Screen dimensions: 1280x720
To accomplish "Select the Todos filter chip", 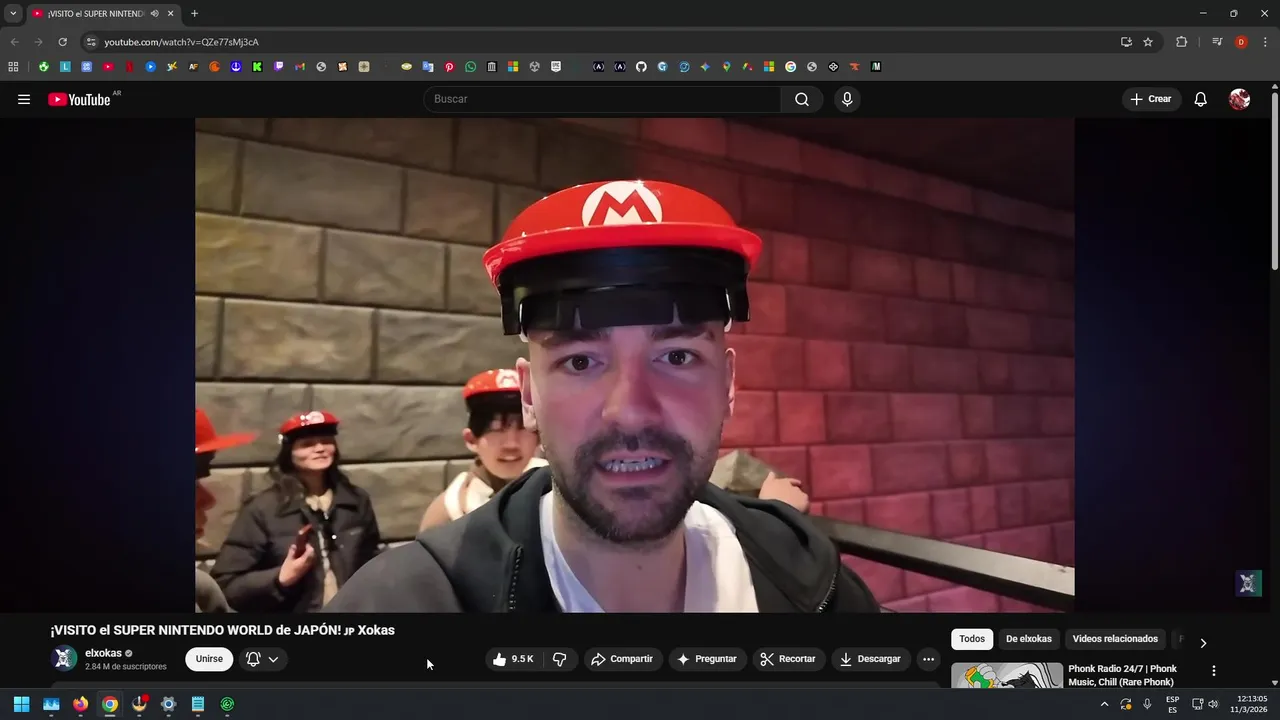I will [972, 639].
